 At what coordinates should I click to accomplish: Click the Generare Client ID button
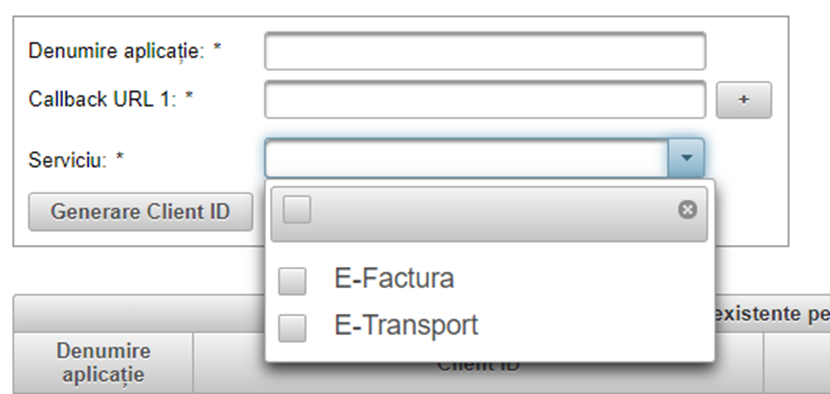pyautogui.click(x=140, y=212)
